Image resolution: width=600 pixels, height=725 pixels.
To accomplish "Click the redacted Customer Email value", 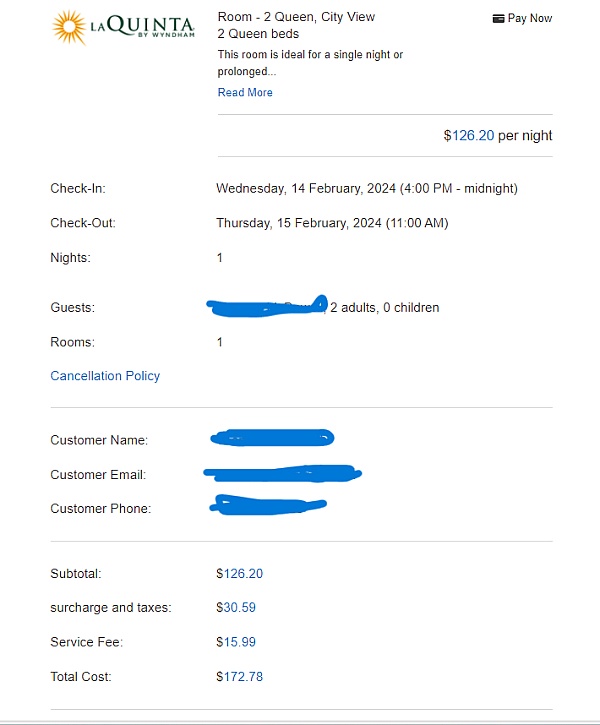I will 282,472.
